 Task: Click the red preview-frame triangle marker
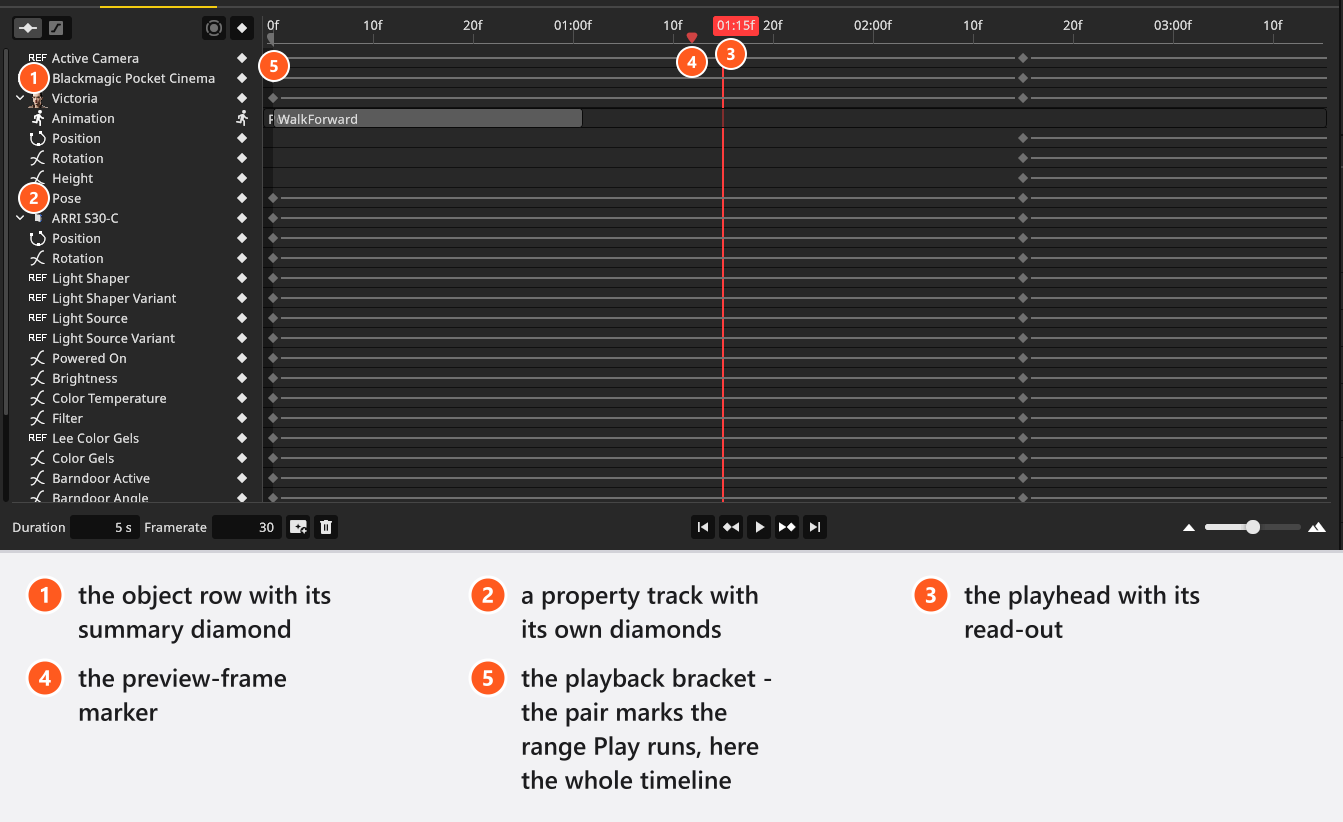click(691, 38)
